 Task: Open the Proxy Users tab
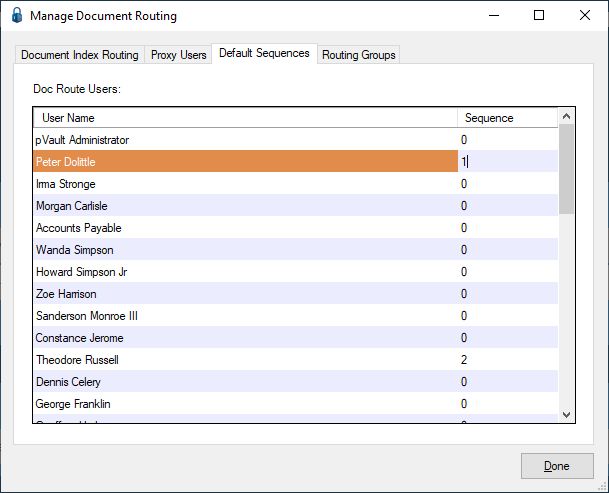[178, 55]
